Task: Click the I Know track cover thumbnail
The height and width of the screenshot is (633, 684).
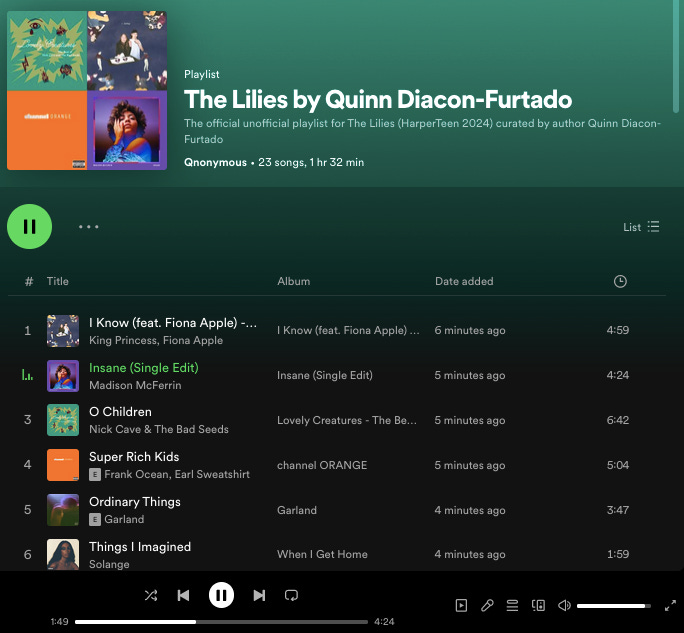Action: 63,331
